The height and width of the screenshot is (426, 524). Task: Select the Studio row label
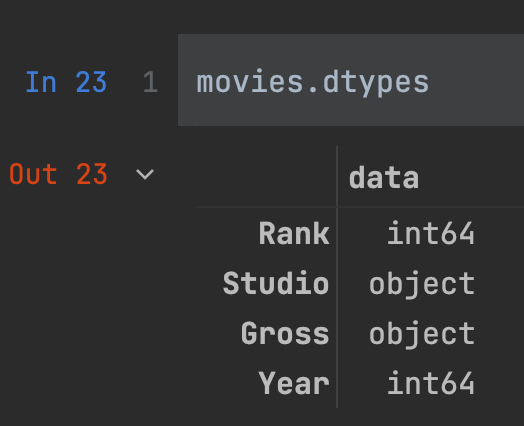pyautogui.click(x=276, y=283)
